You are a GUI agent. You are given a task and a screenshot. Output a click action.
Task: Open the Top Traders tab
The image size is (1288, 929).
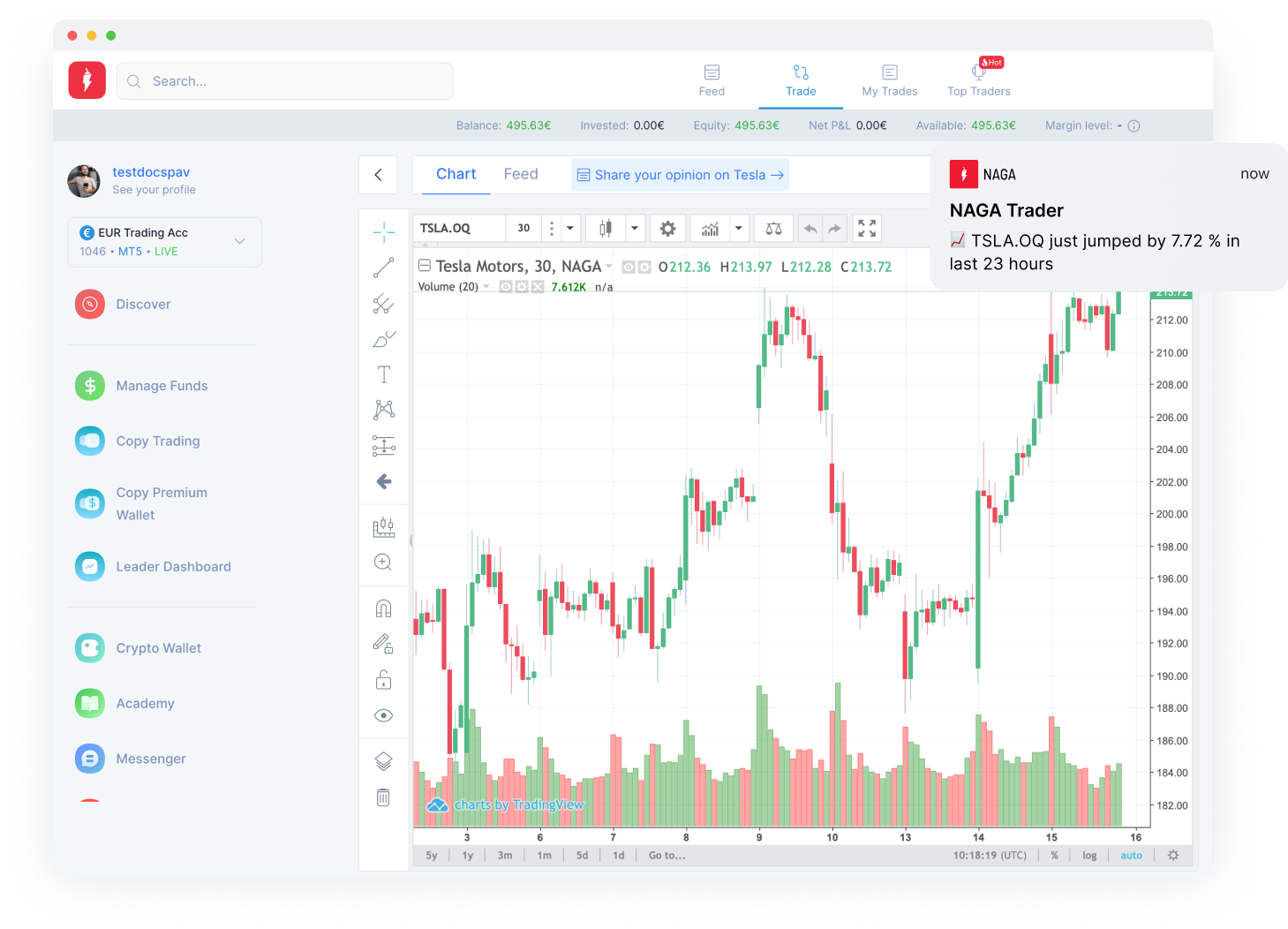(x=979, y=80)
